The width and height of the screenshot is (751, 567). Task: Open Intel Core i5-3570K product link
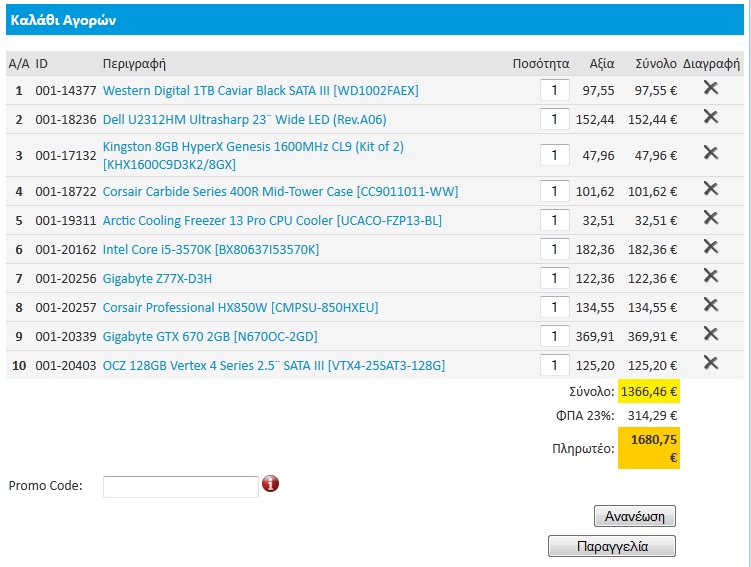click(211, 249)
